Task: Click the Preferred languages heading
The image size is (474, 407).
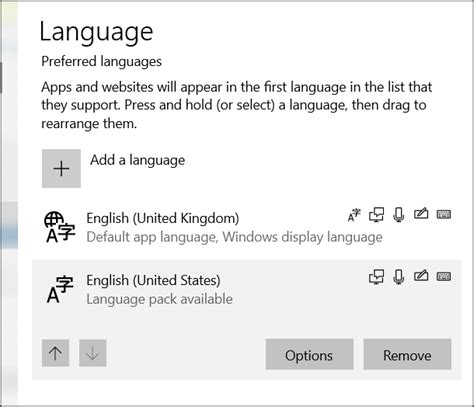Action: pyautogui.click(x=101, y=62)
